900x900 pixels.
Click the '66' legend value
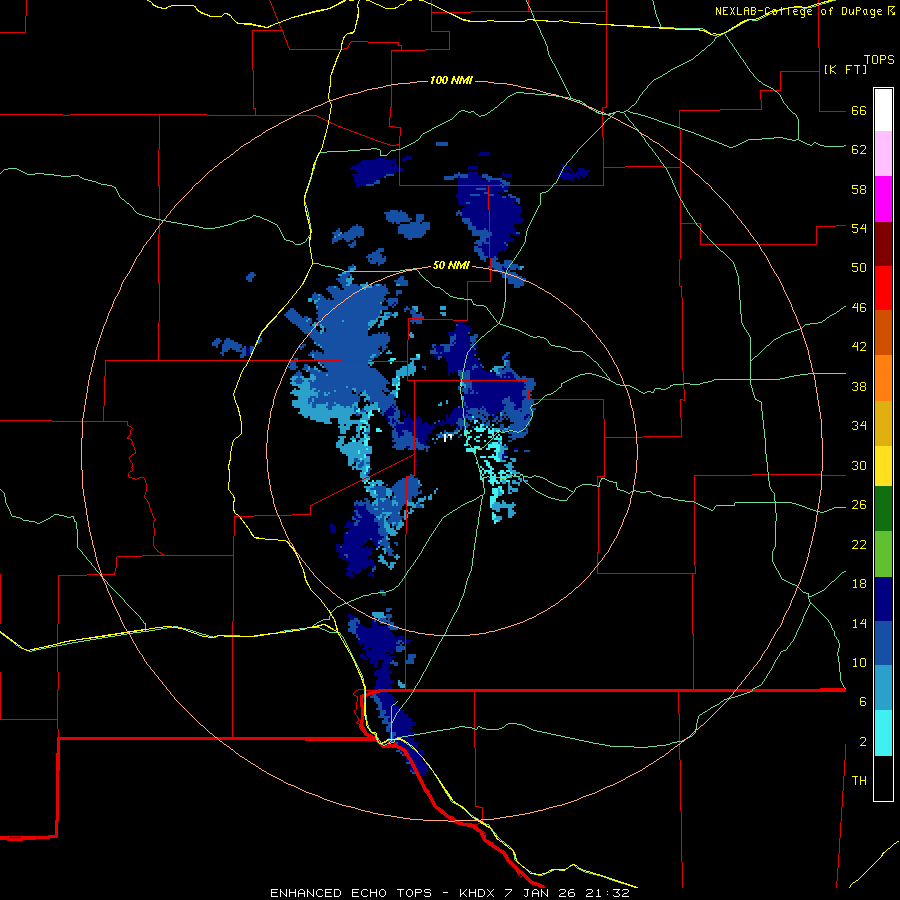(859, 111)
